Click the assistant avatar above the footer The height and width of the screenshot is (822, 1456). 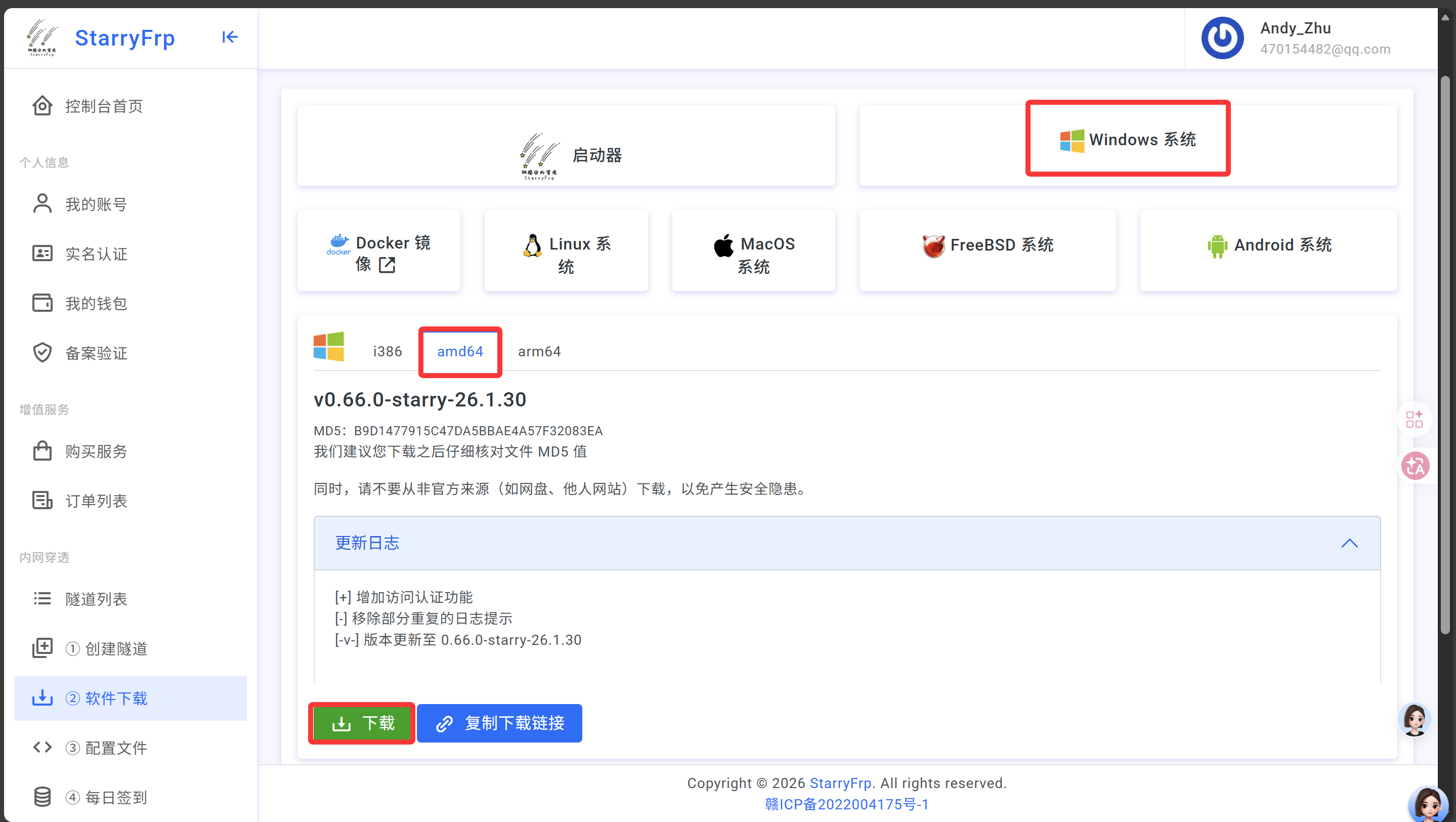point(1414,719)
